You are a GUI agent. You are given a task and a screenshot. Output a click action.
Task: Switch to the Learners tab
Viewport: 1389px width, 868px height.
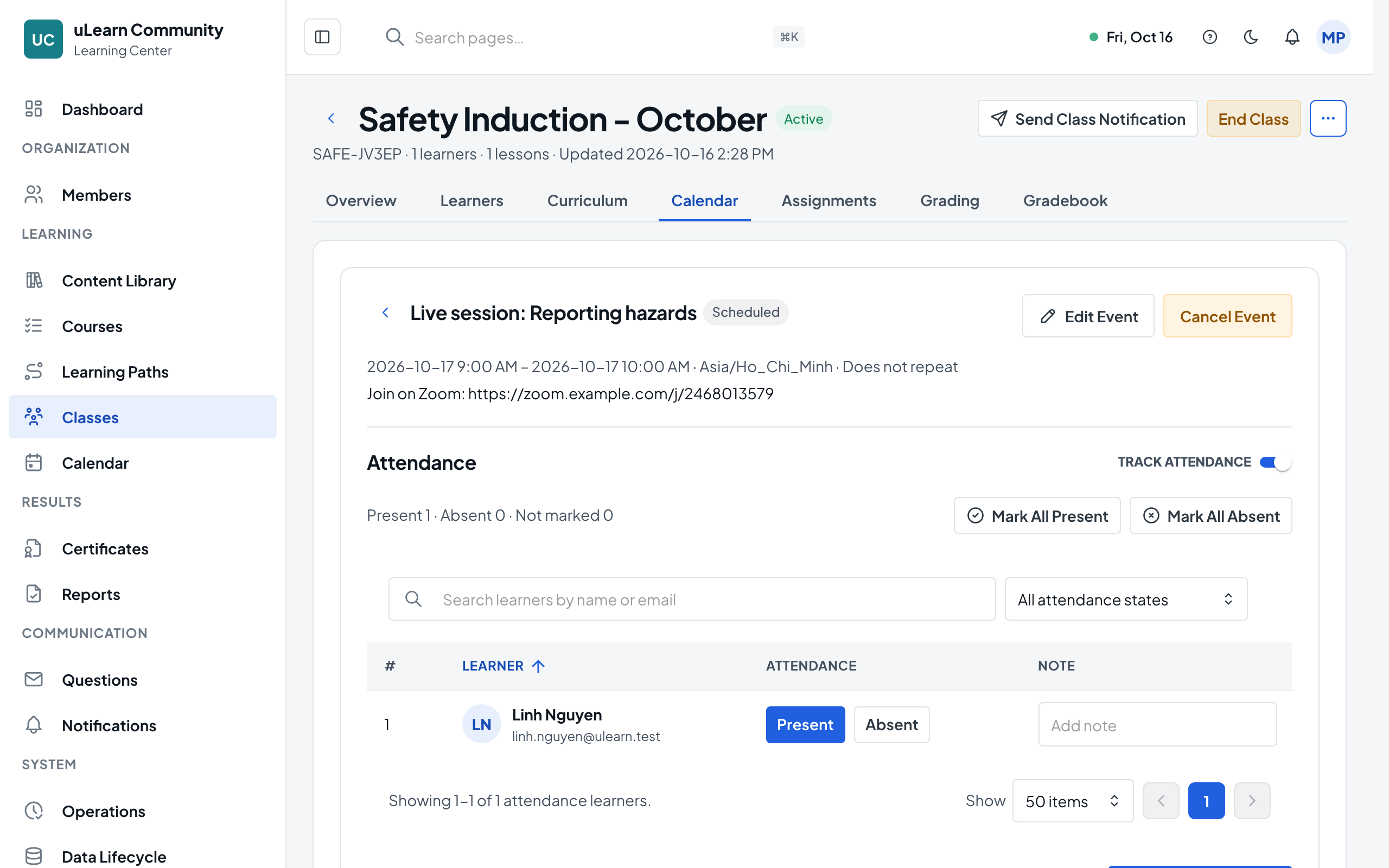pos(471,201)
